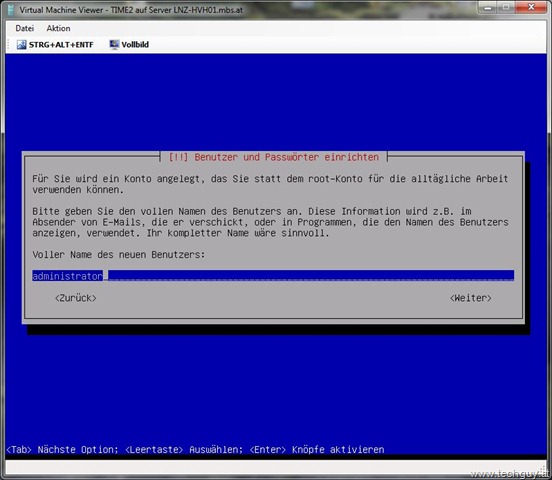552x480 pixels.
Task: Select the <Zurück> button
Action: click(75, 298)
